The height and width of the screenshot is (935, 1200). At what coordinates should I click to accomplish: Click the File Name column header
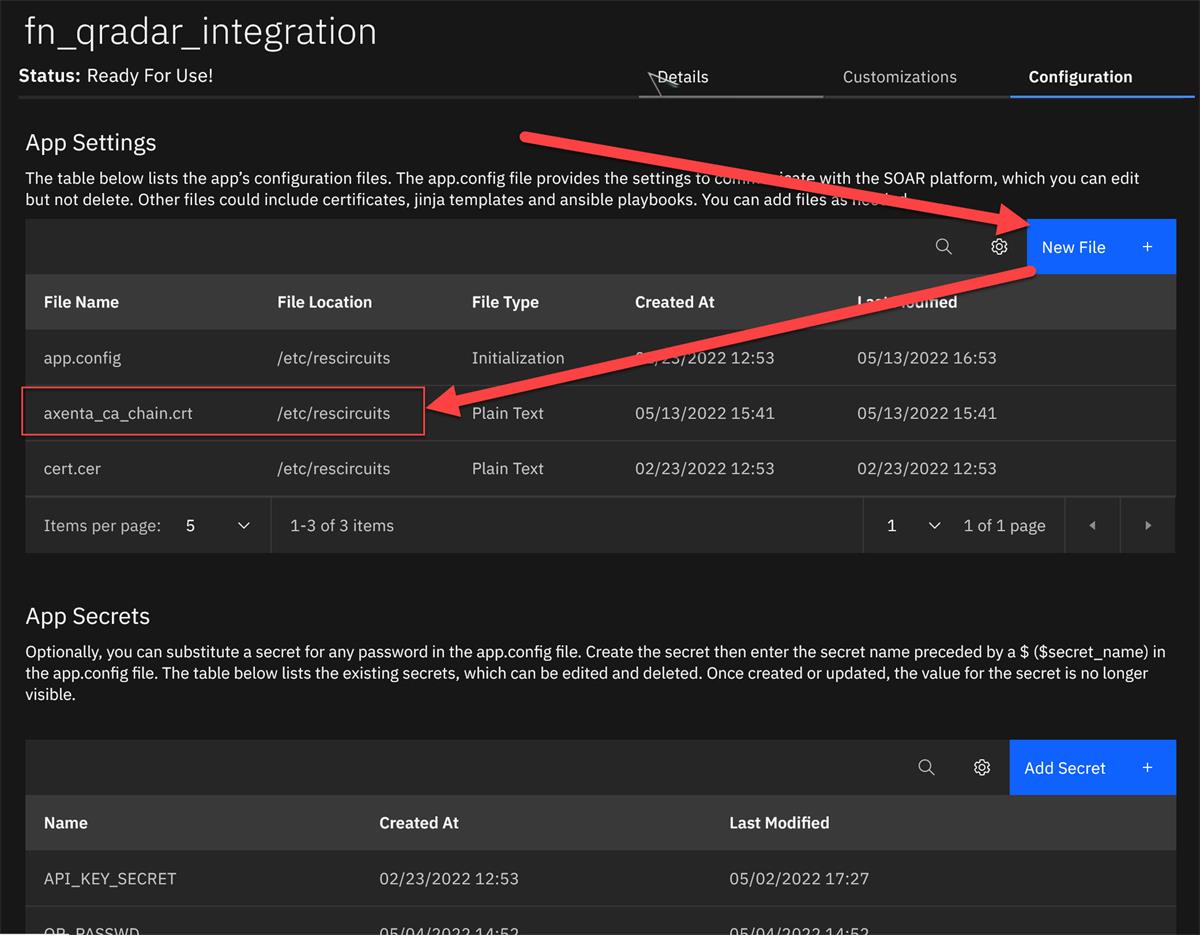[x=81, y=302]
